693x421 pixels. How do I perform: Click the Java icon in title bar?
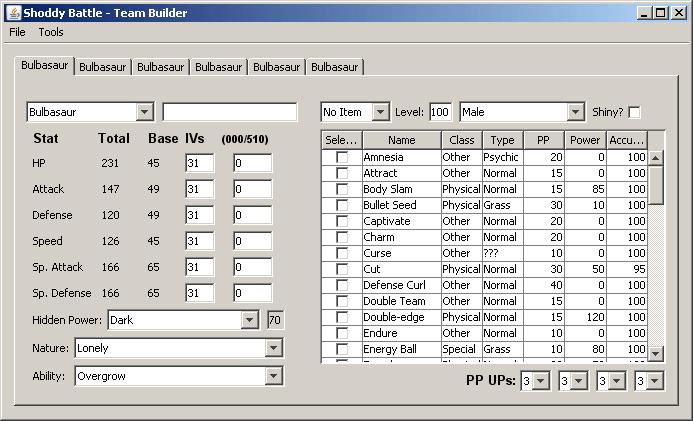14,13
